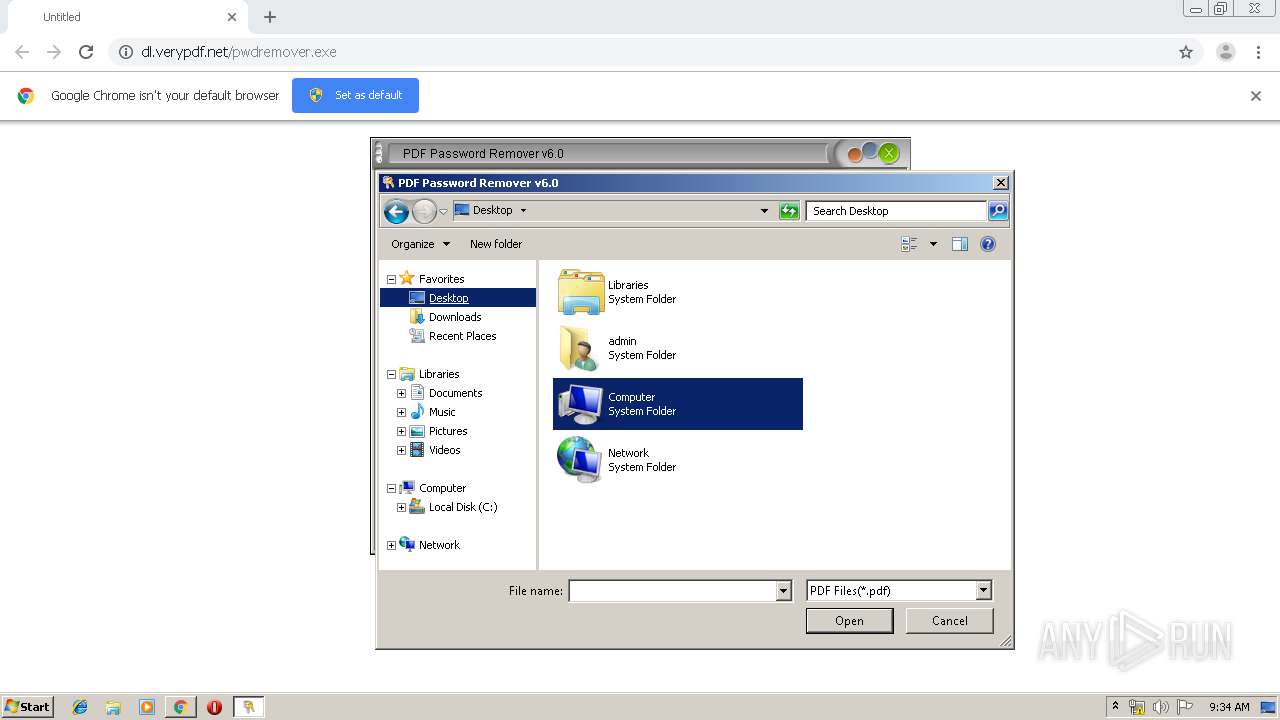Click the green X button on background PDF Password Remover window
Viewport: 1280px width, 720px height.
(888, 153)
